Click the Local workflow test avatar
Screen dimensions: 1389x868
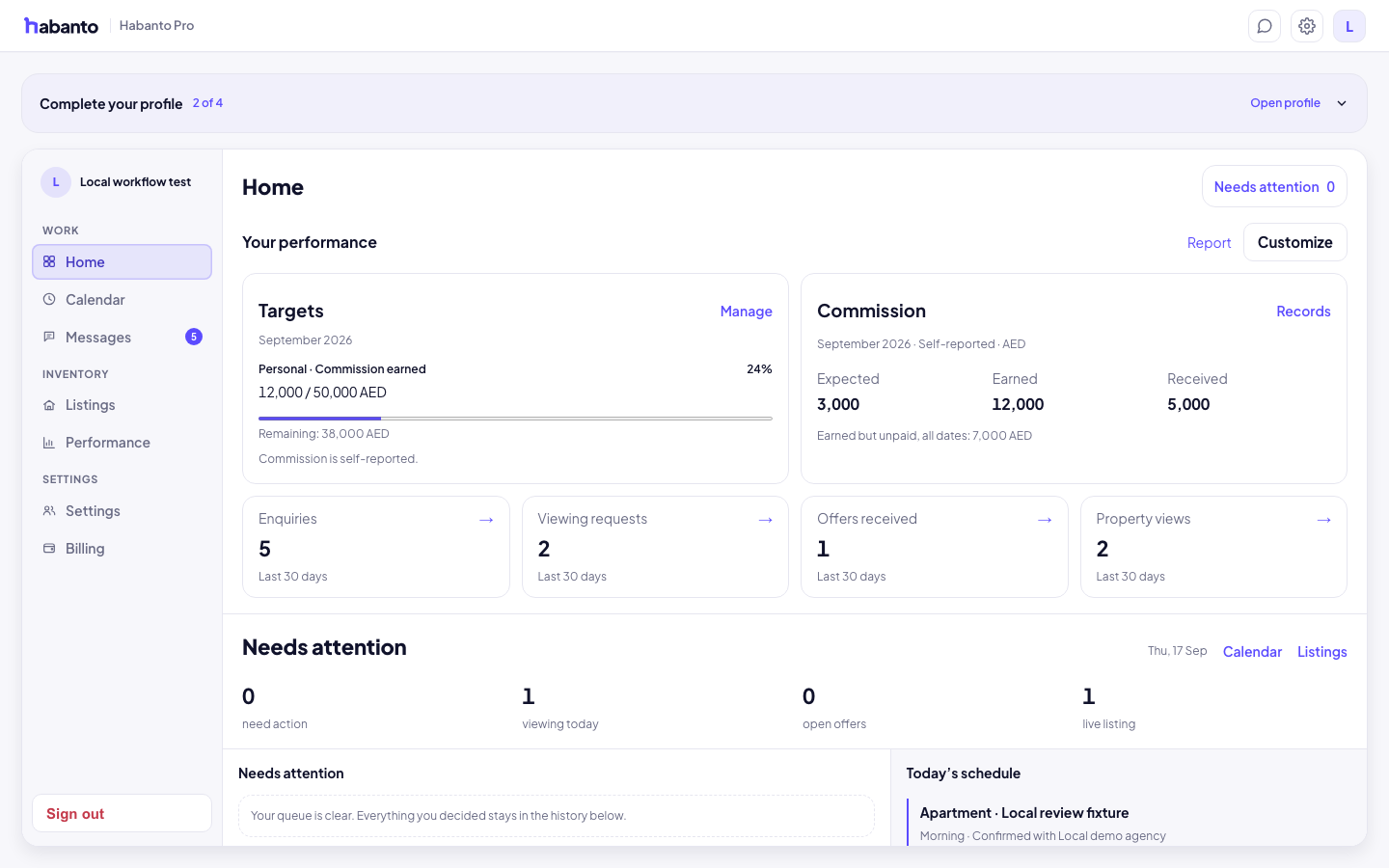tap(56, 182)
